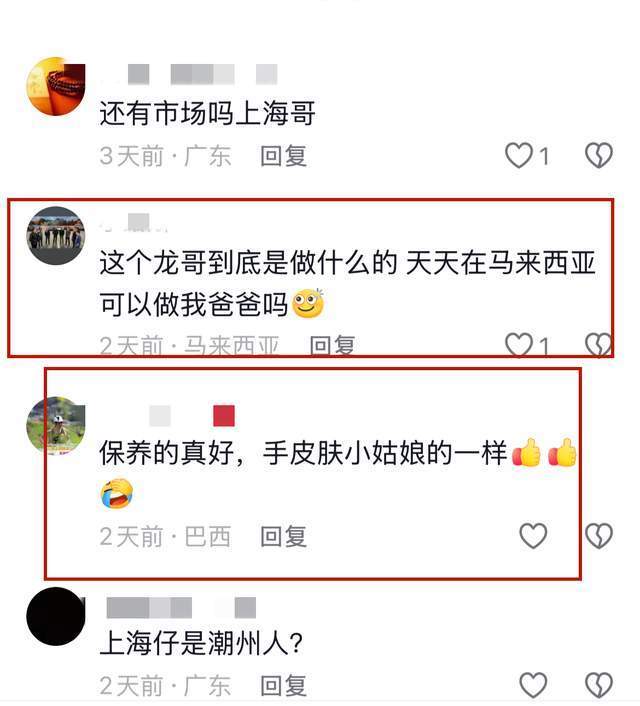Viewport: 640px width, 706px height.
Task: Like the '保养的真好' comment
Action: tap(533, 536)
